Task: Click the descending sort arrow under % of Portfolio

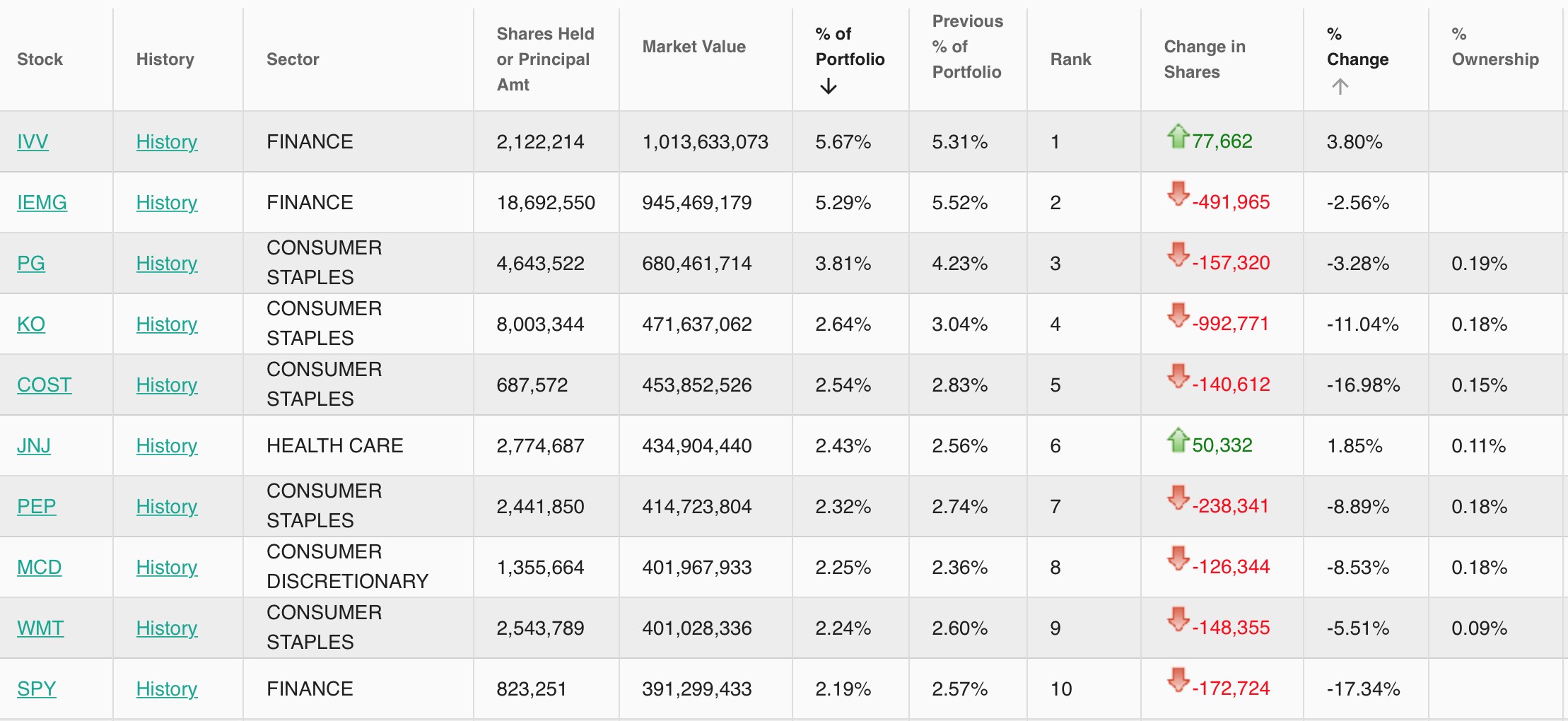Action: [829, 87]
